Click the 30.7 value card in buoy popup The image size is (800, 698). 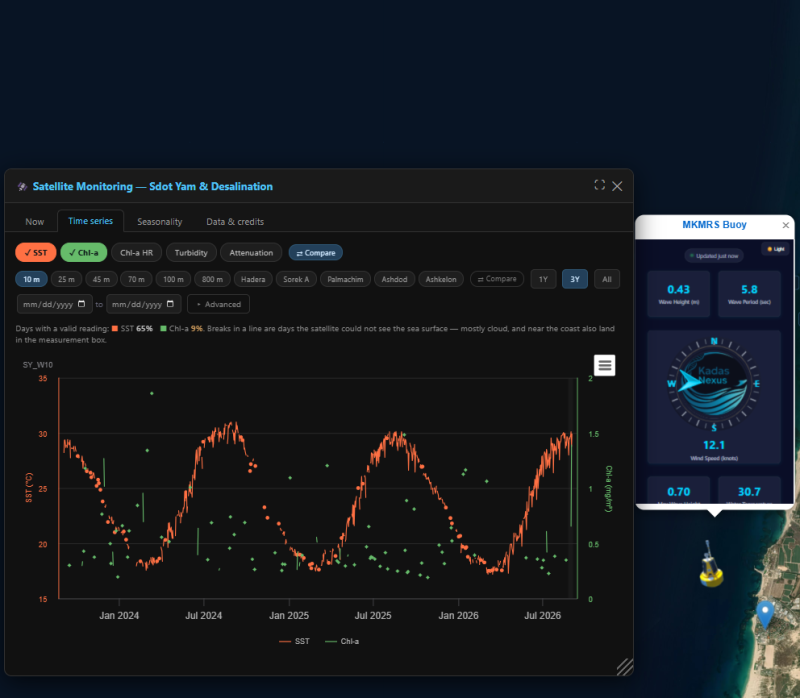[749, 490]
